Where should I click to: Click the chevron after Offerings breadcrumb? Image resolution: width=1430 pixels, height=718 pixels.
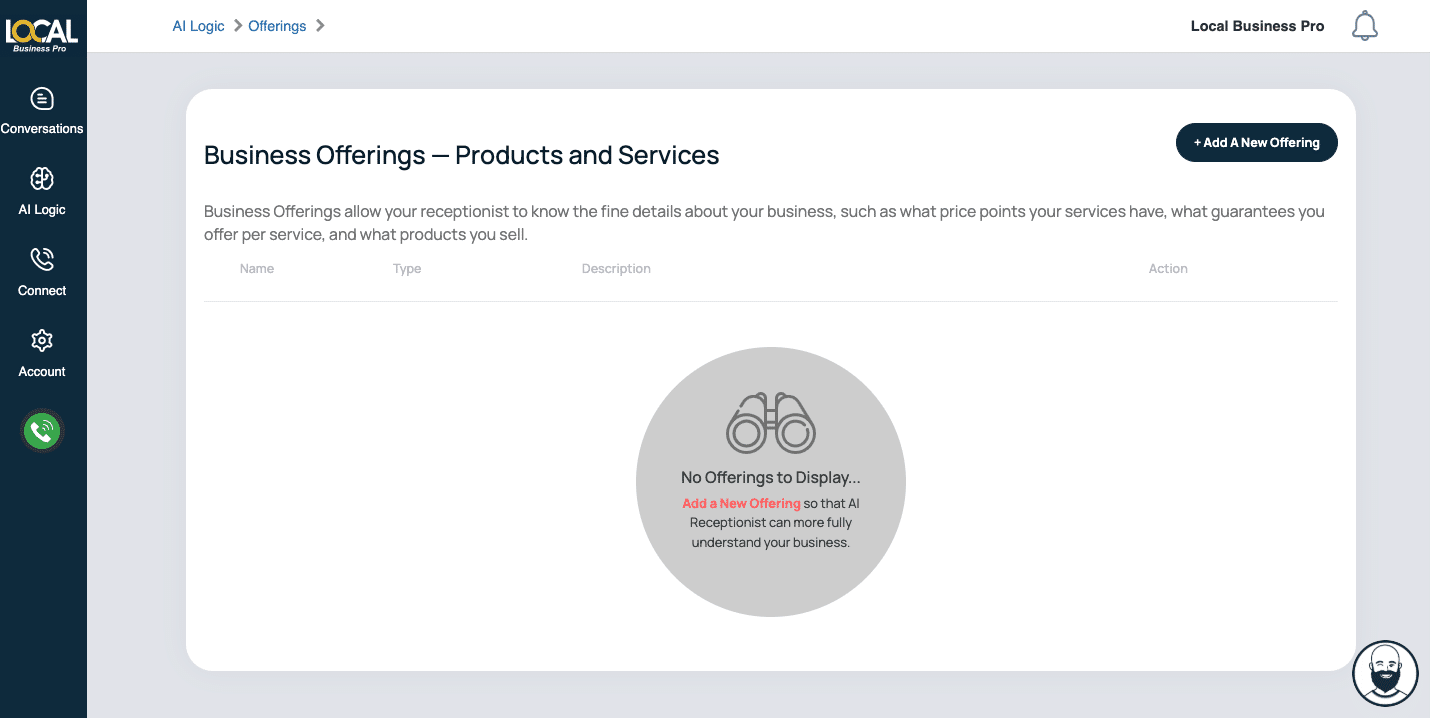coord(320,26)
